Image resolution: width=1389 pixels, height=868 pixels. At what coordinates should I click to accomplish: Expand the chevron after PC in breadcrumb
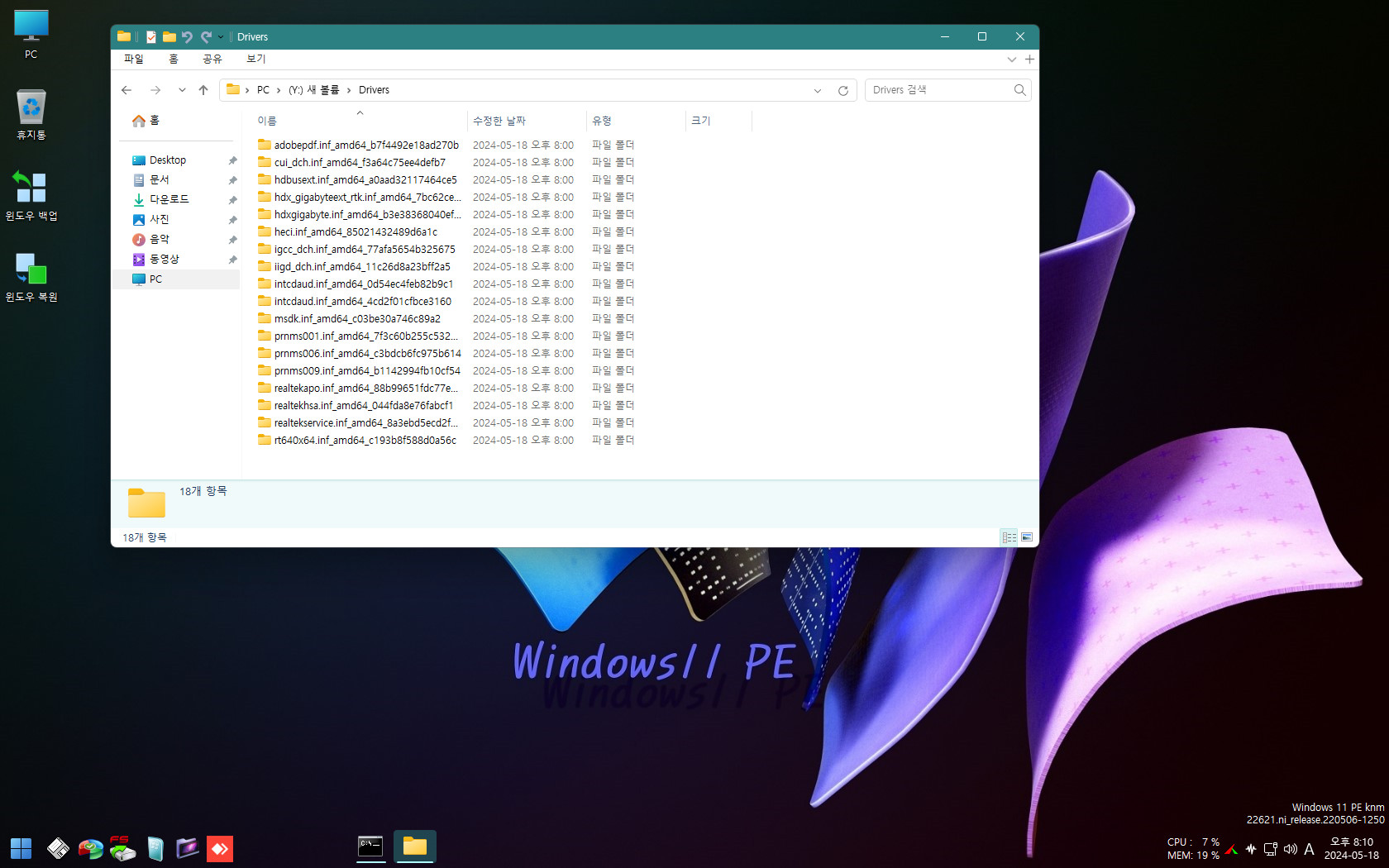[x=279, y=90]
